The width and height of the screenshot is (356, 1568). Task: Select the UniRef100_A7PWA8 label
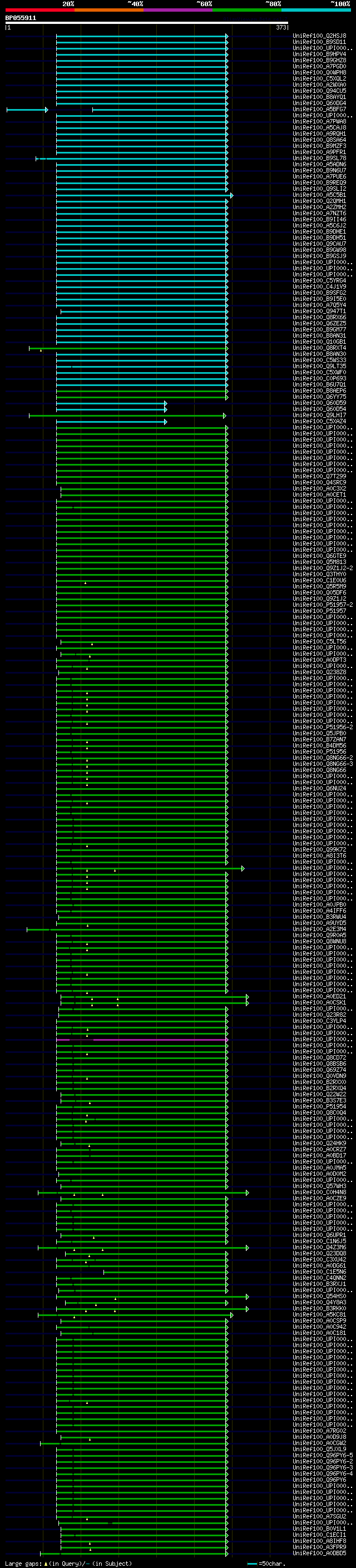coord(319,122)
